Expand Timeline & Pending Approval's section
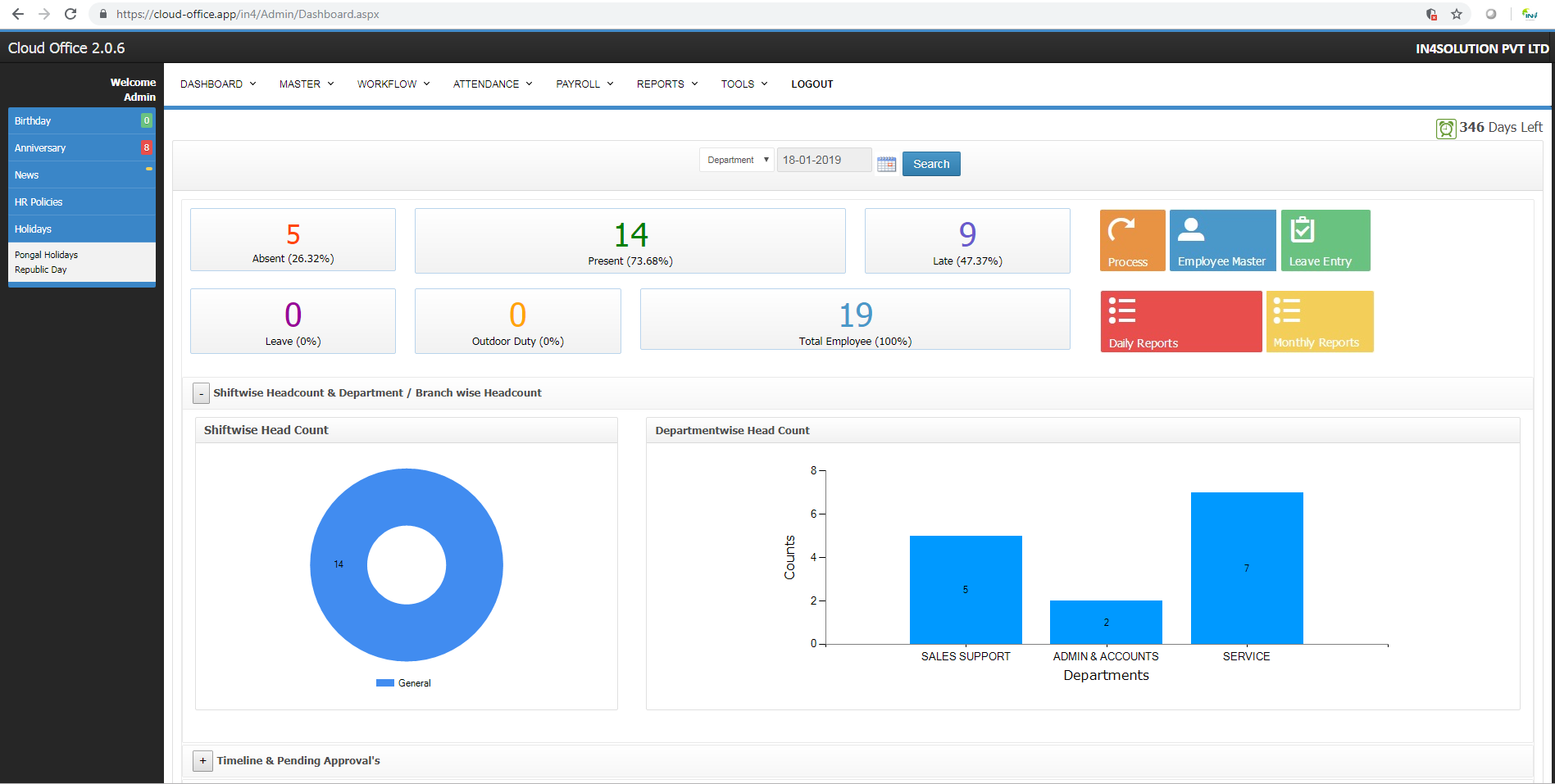This screenshot has height=784, width=1555. coord(202,761)
